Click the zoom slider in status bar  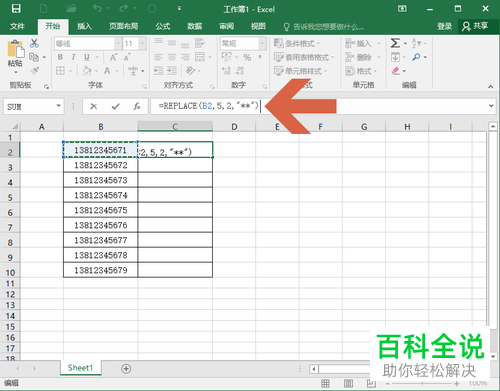pyautogui.click(x=422, y=384)
